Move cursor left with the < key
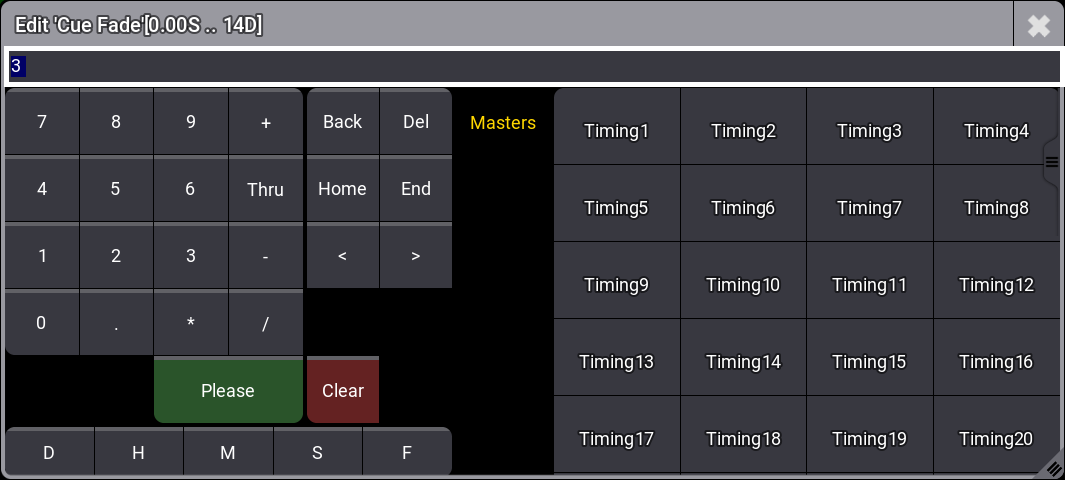 coord(343,256)
